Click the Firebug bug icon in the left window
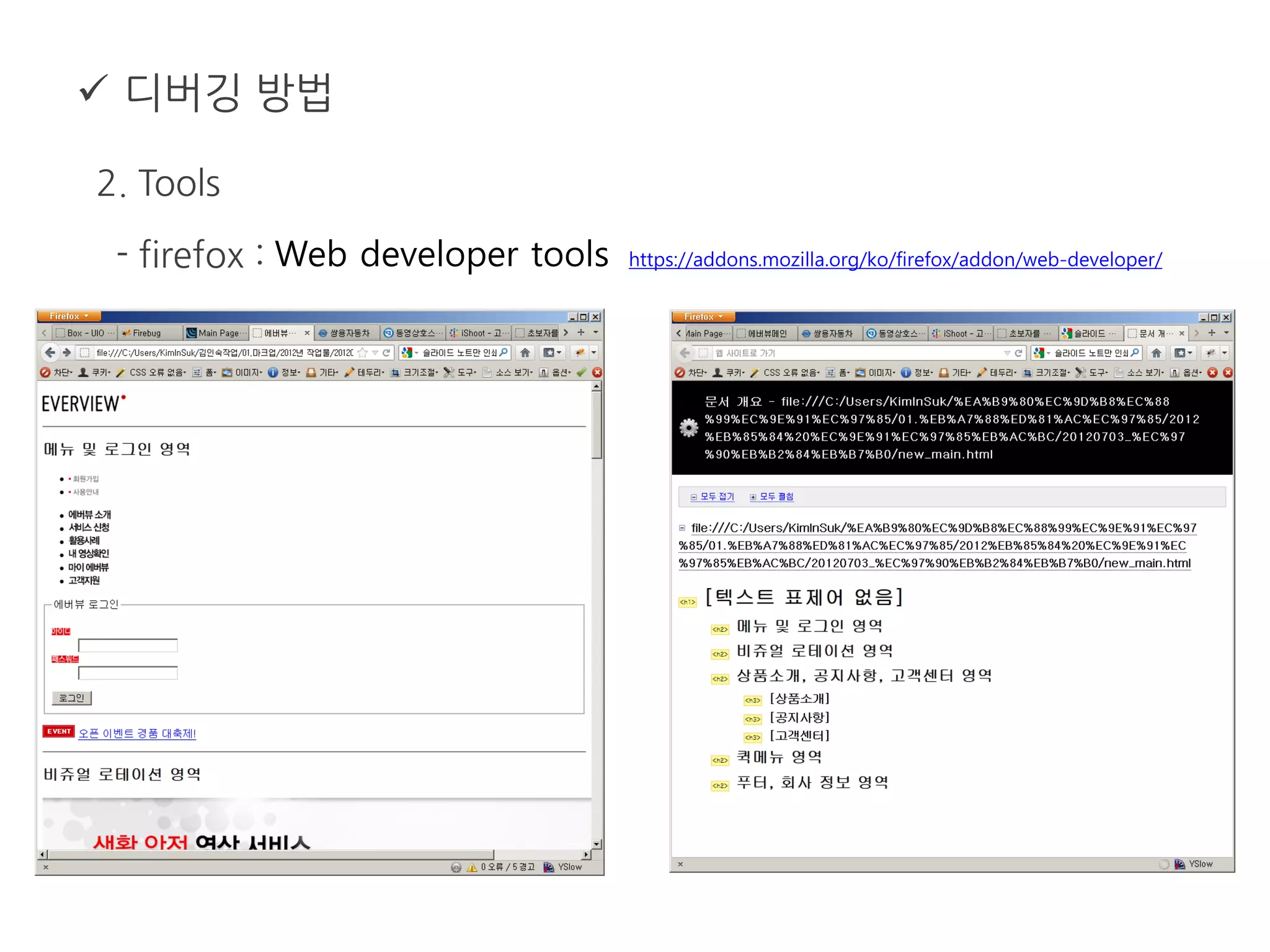This screenshot has width=1270, height=952. (580, 353)
